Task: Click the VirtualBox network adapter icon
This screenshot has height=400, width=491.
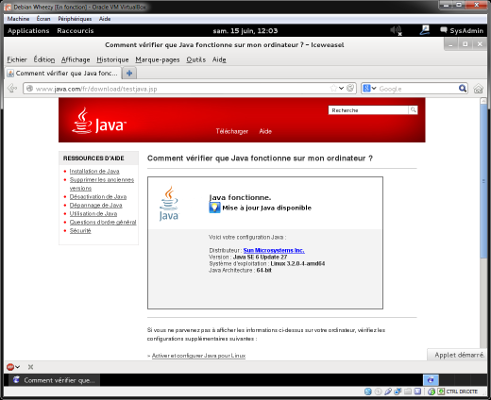Action: 398,391
